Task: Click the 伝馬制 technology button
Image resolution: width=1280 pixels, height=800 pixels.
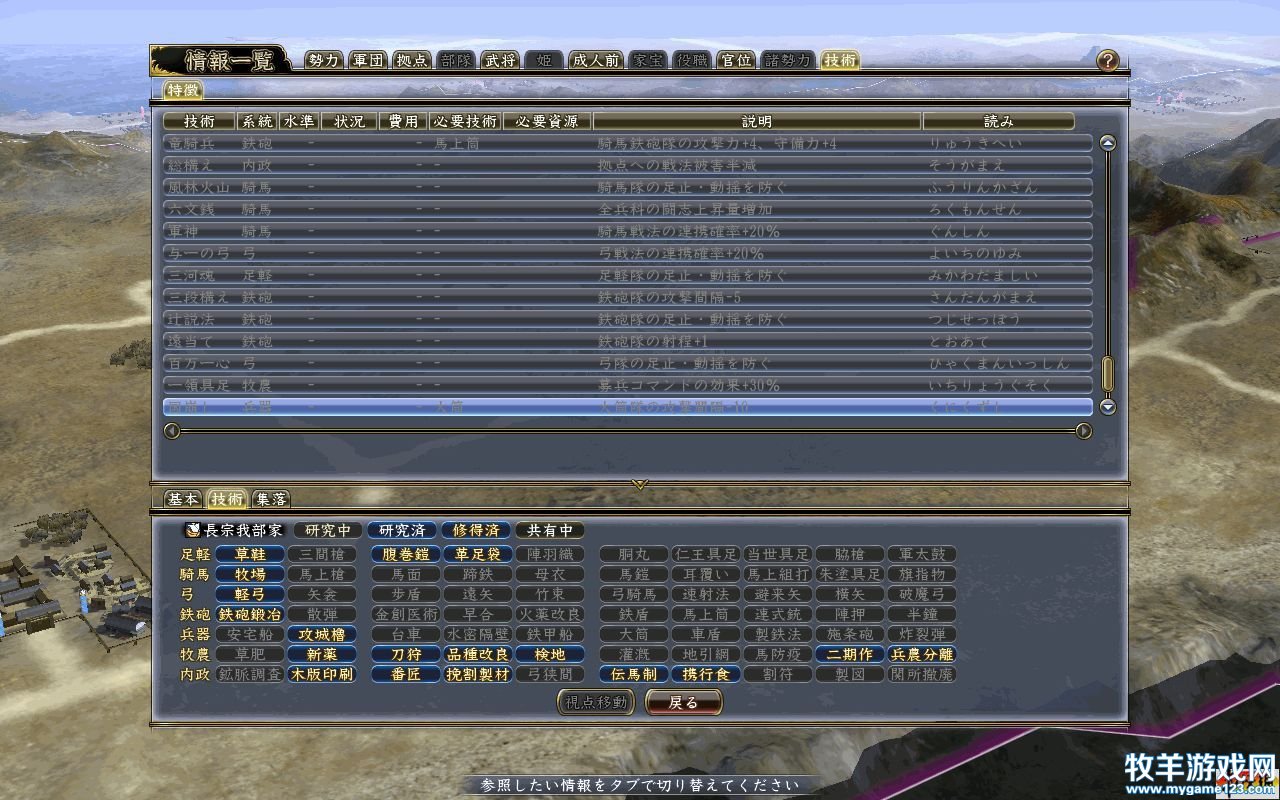Action: tap(634, 674)
